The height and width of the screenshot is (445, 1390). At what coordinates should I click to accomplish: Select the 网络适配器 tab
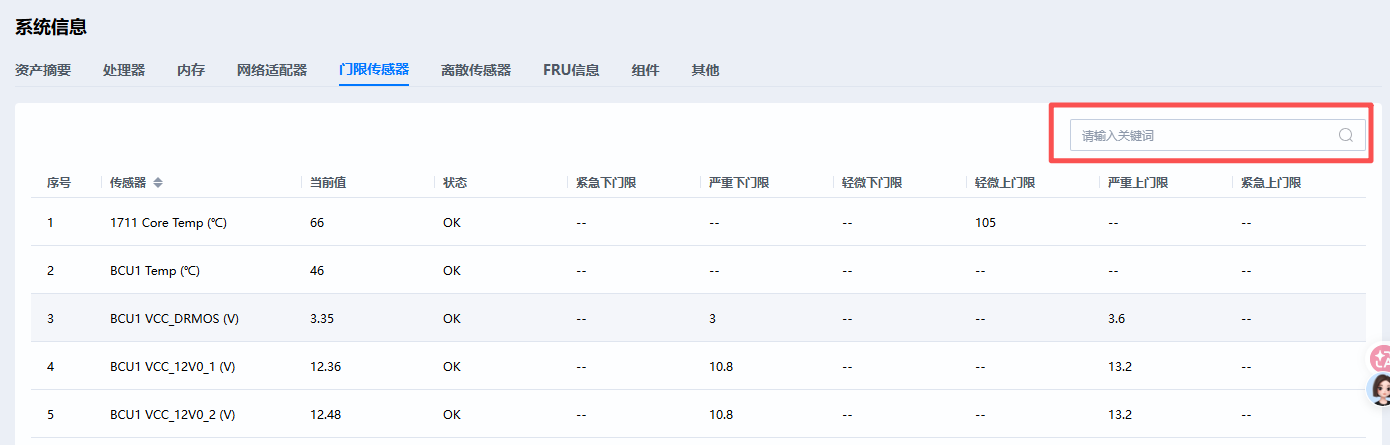(x=272, y=70)
